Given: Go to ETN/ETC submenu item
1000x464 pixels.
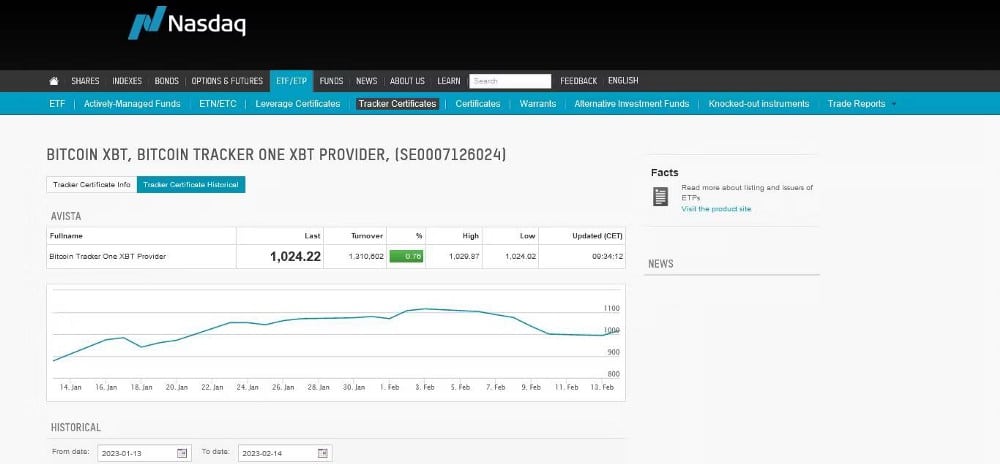Looking at the screenshot, I should coord(217,103).
